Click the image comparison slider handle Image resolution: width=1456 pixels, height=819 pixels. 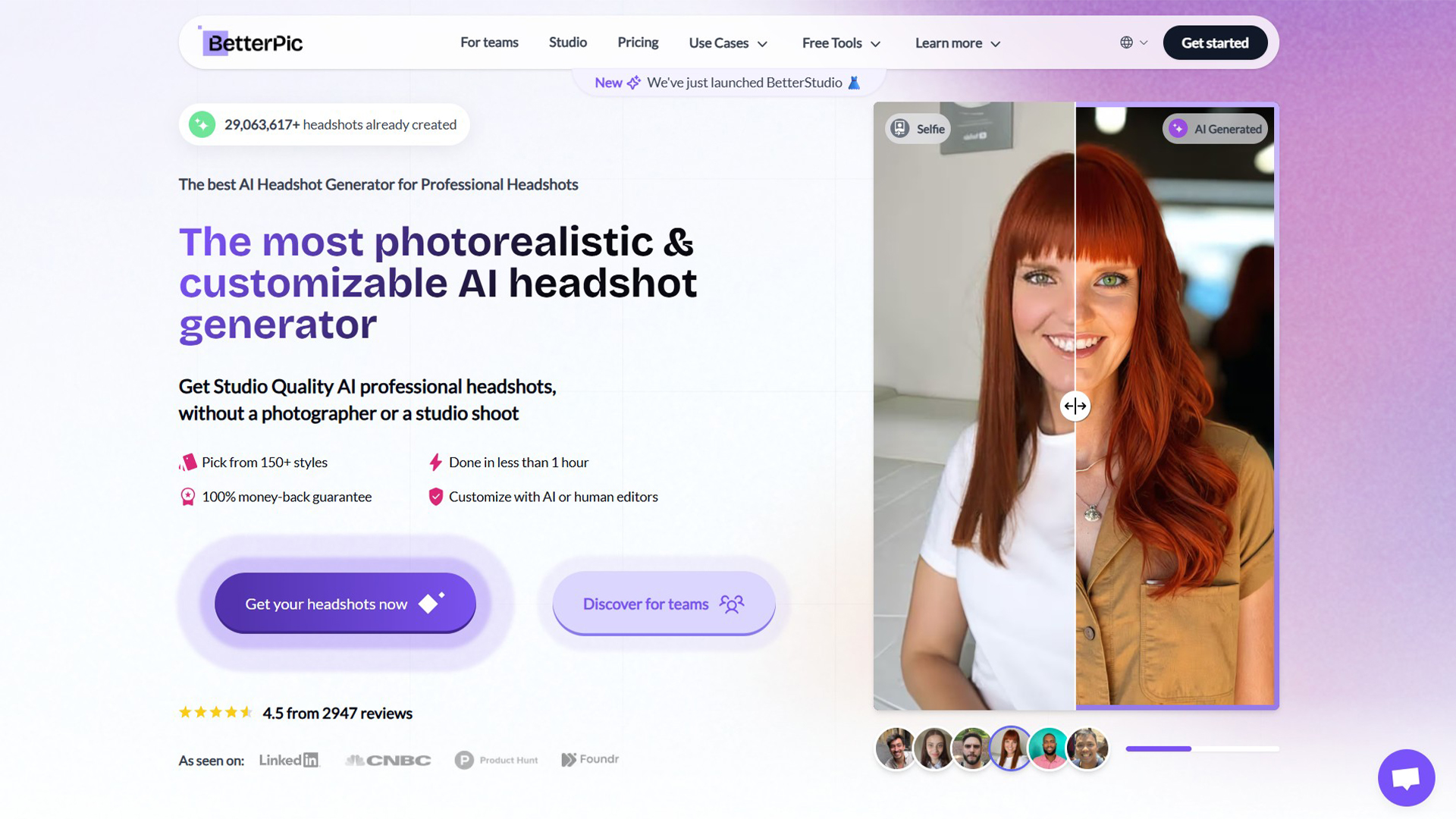coord(1075,406)
